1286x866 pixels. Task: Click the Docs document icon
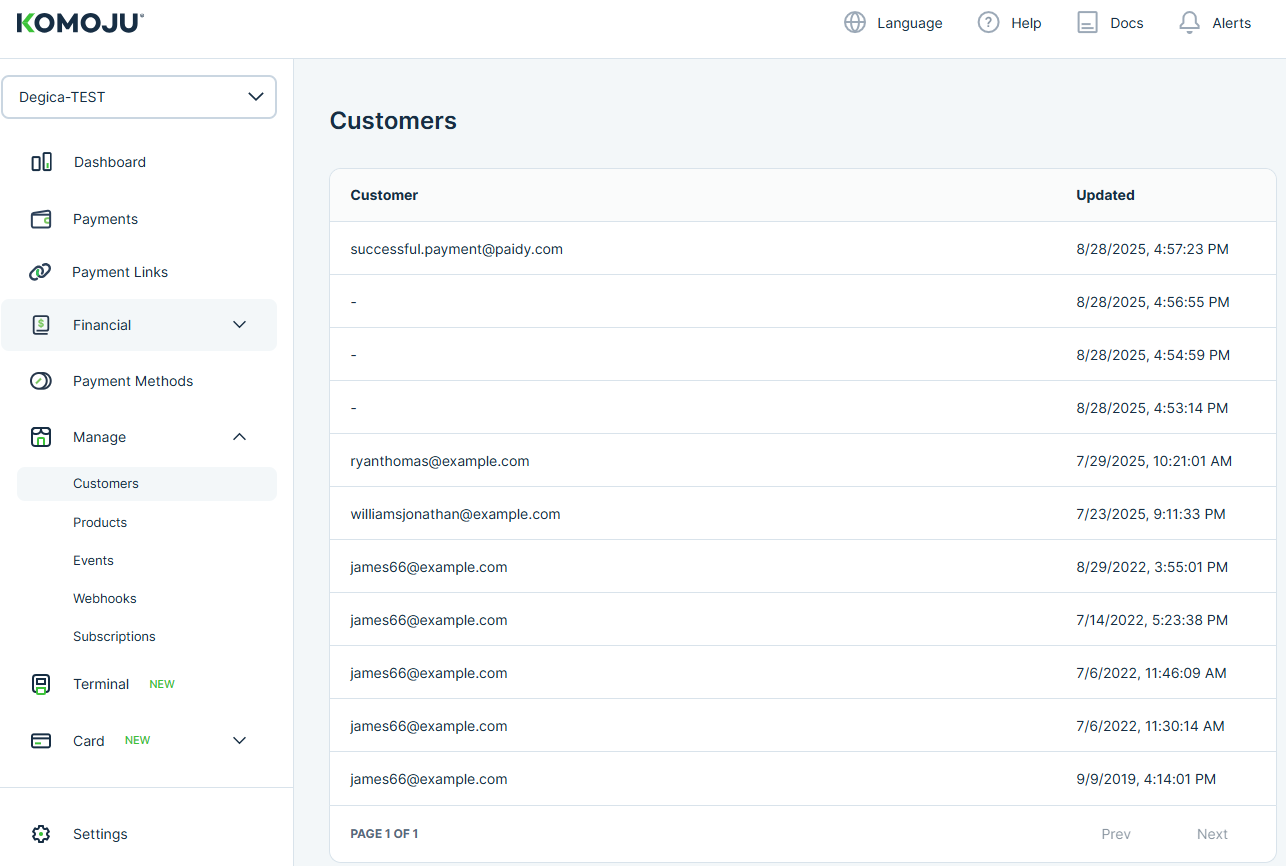(x=1087, y=23)
